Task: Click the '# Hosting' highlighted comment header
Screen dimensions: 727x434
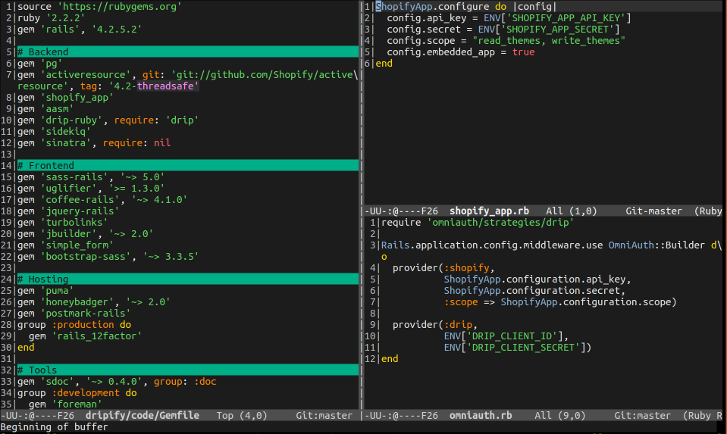Action: (x=188, y=279)
